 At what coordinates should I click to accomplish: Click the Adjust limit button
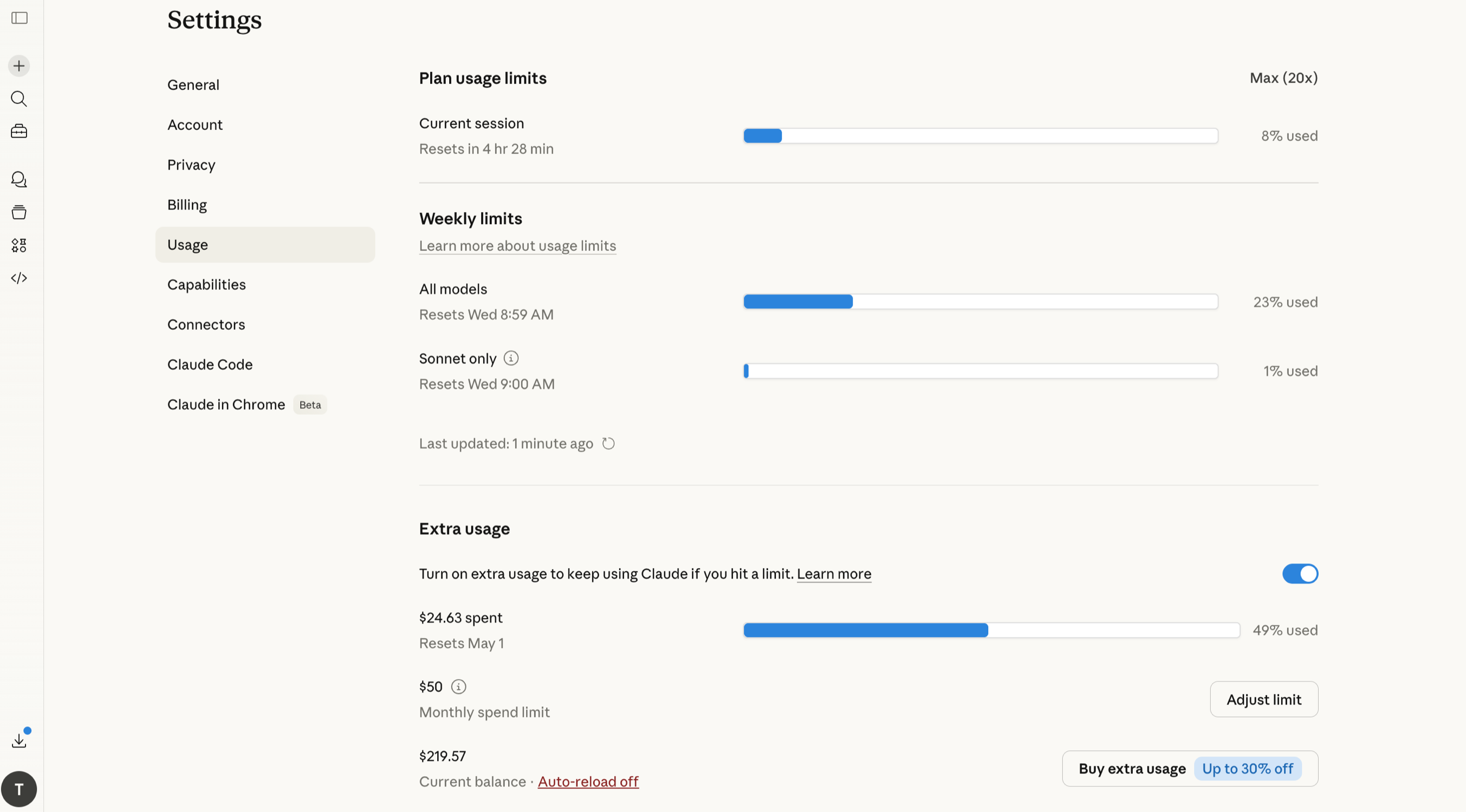(x=1263, y=699)
